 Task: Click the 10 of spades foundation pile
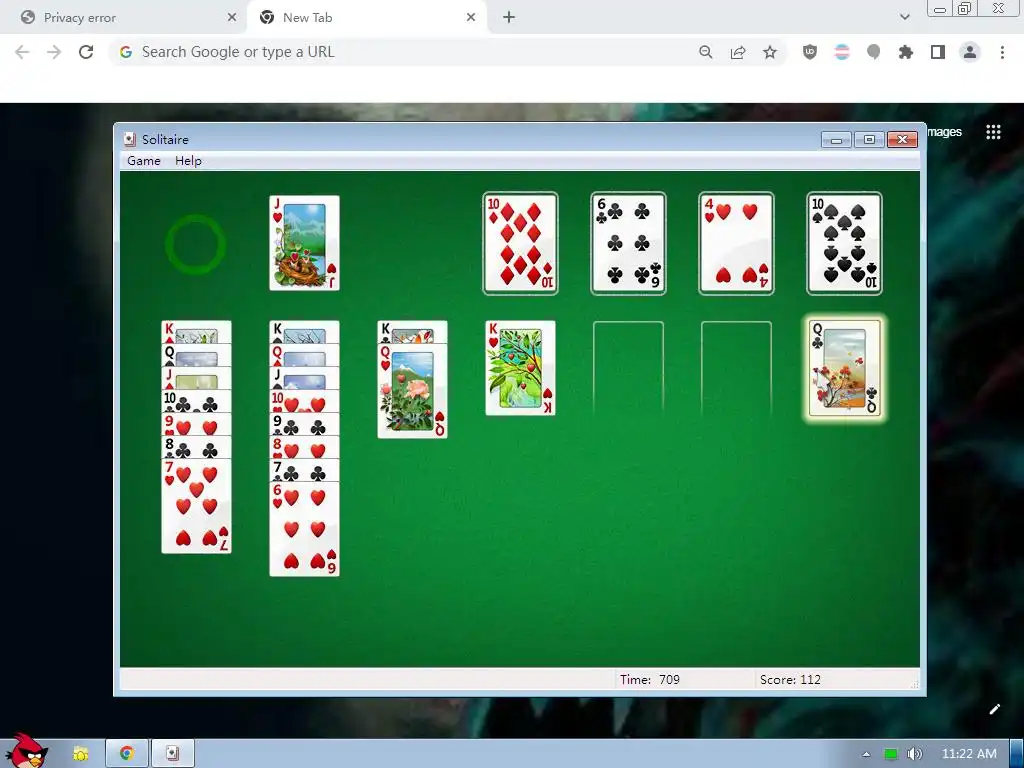click(x=844, y=244)
